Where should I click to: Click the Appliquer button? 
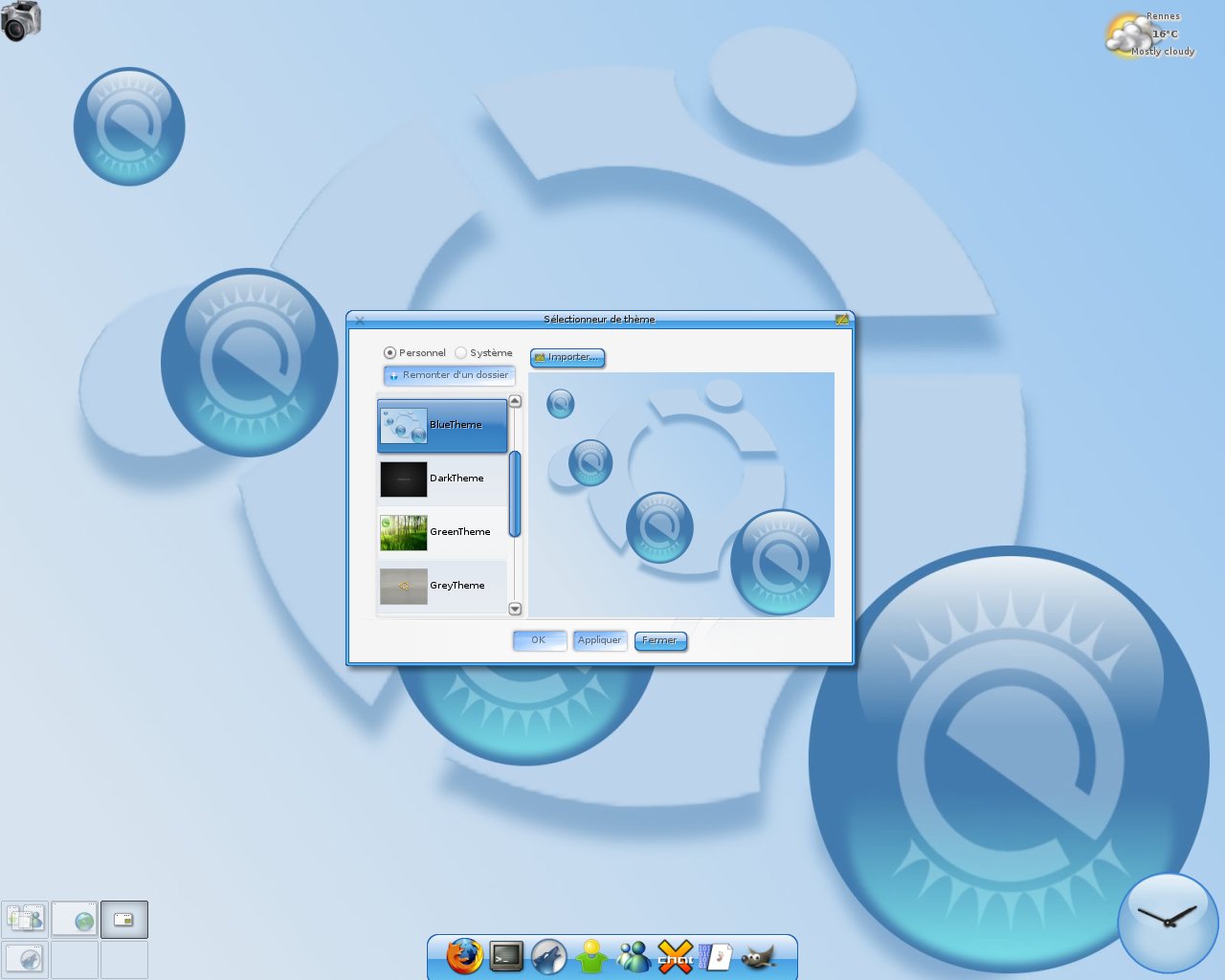[600, 640]
